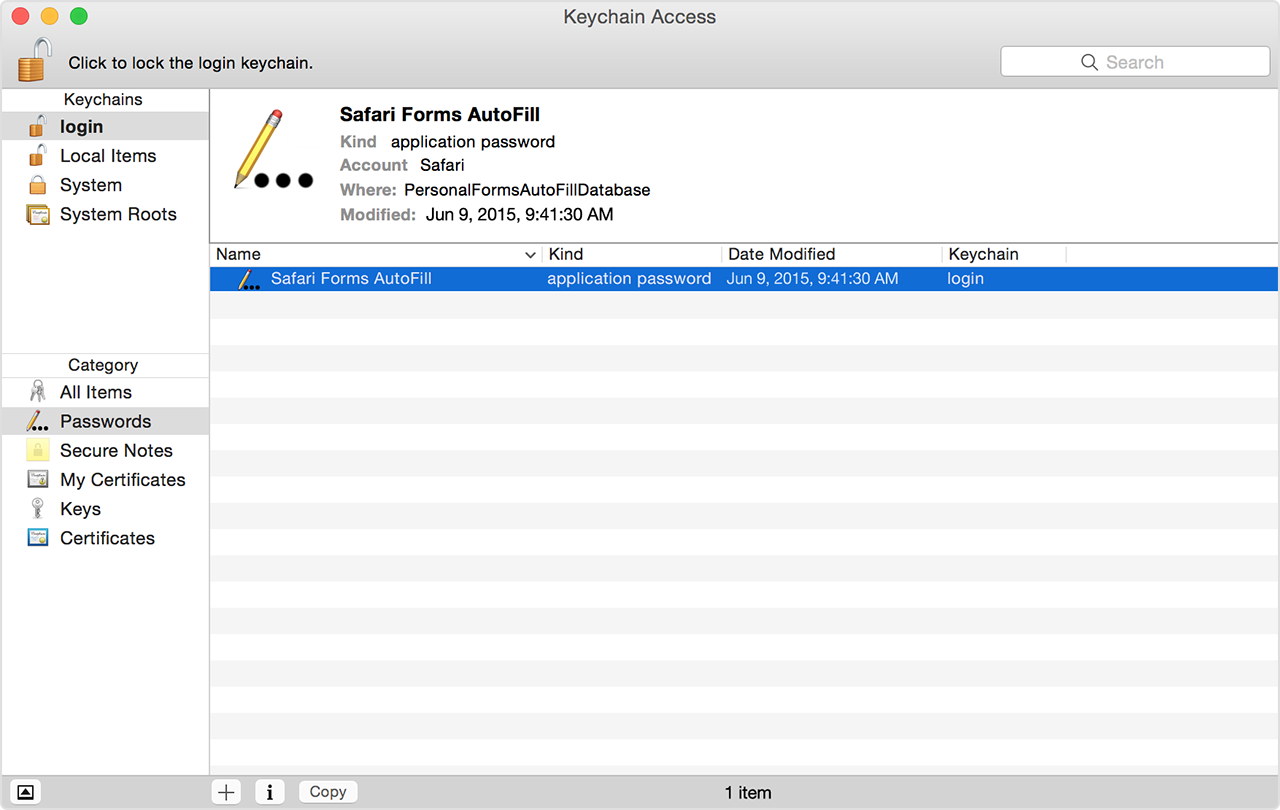Image resolution: width=1280 pixels, height=810 pixels.
Task: Click the All Items keys icon
Action: [38, 391]
